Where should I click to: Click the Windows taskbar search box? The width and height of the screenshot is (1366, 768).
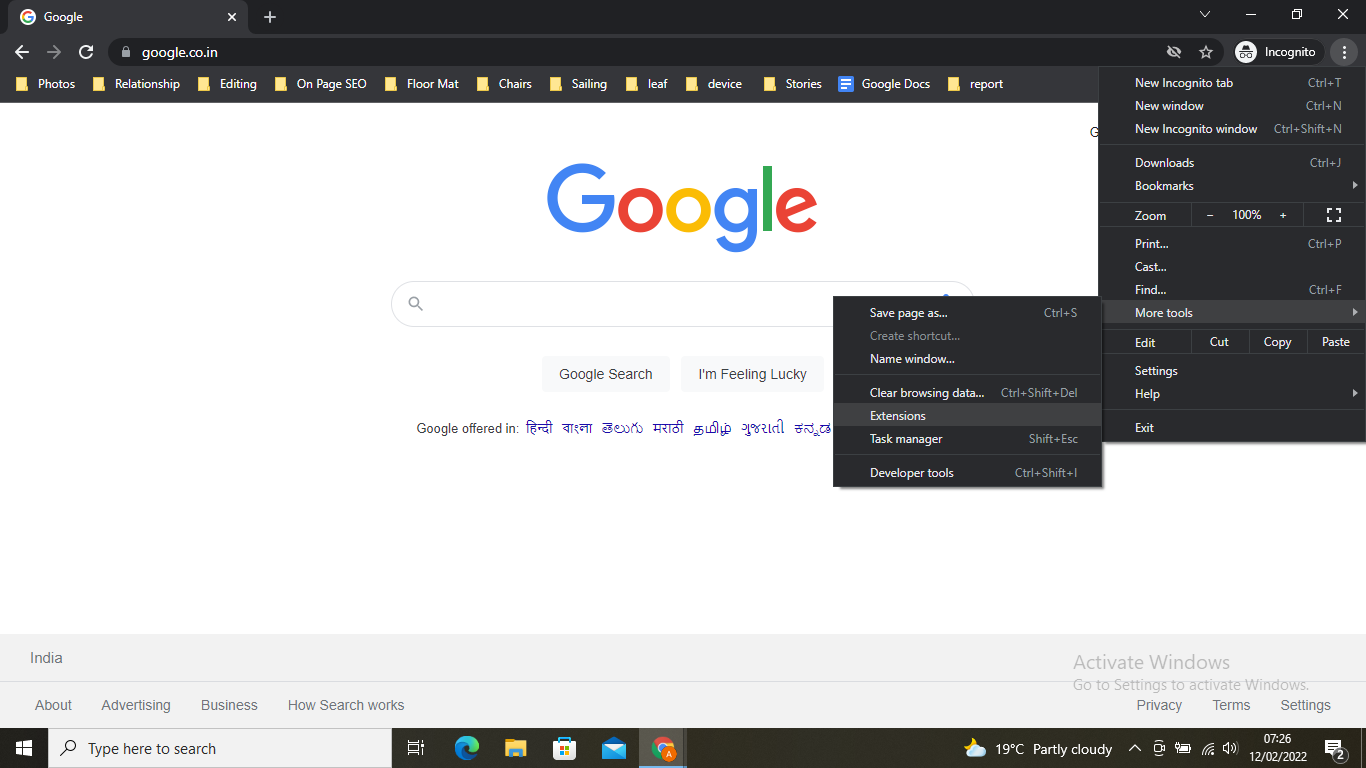(220, 748)
